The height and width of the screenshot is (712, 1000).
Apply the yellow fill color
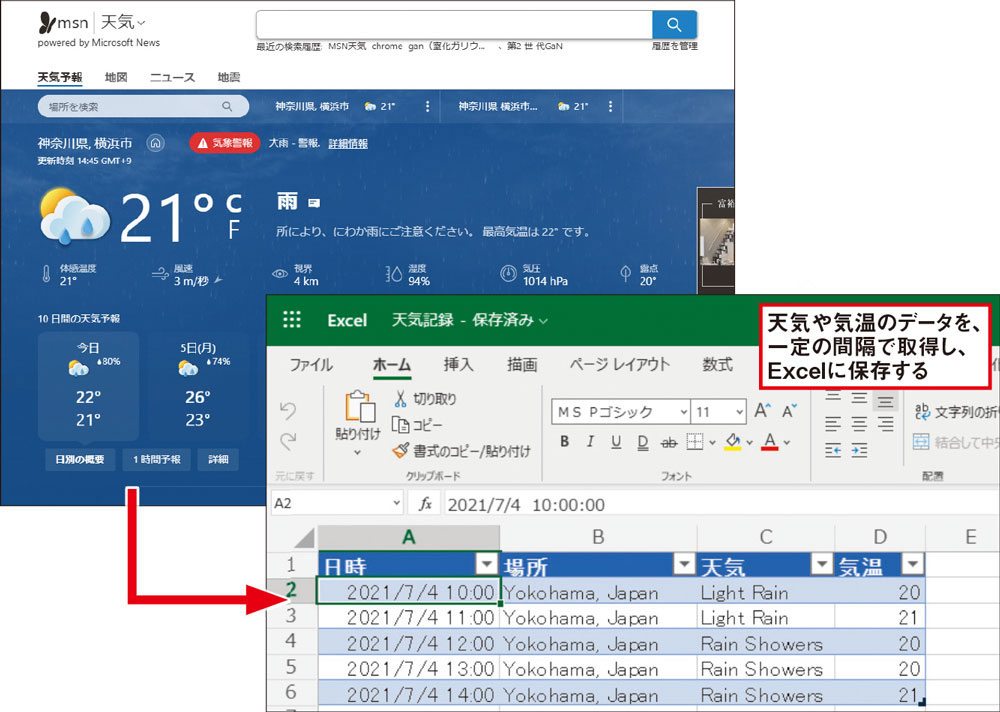(x=733, y=441)
